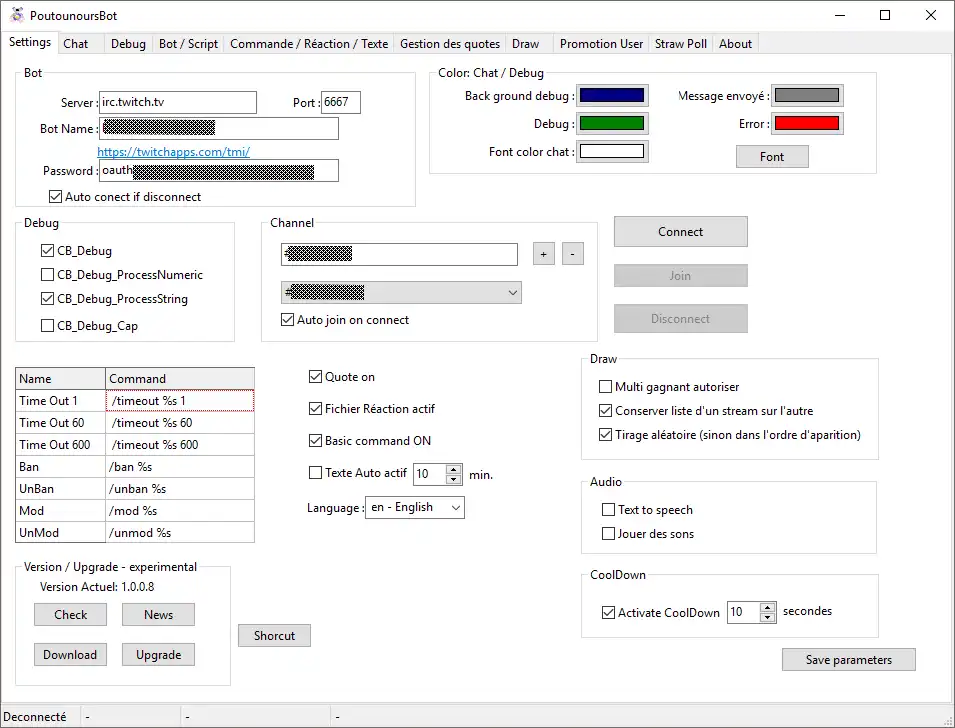The width and height of the screenshot is (955, 728).
Task: Click the /timeout %s 600 cell
Action: coord(180,445)
